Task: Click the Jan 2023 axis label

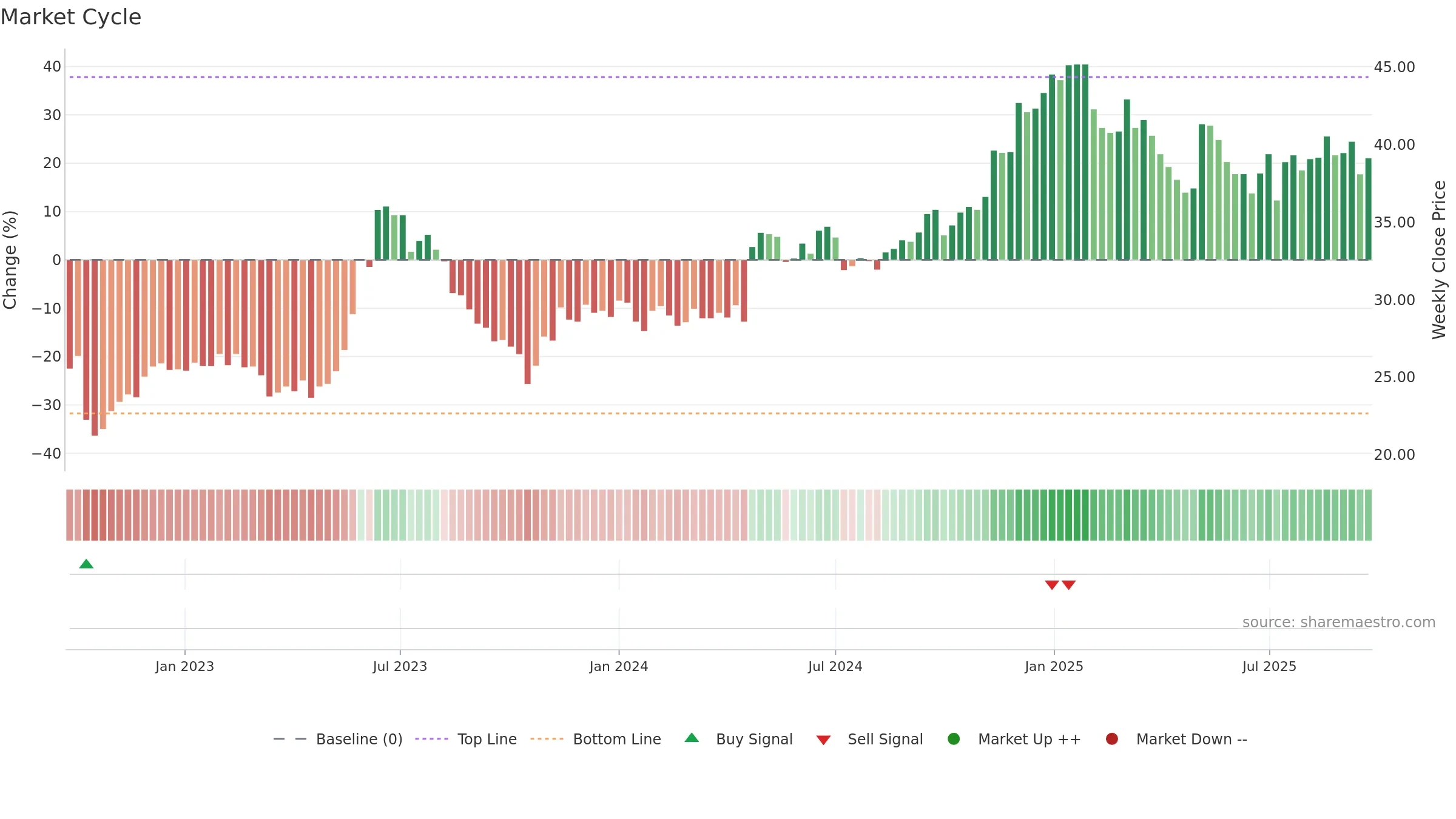Action: click(184, 667)
